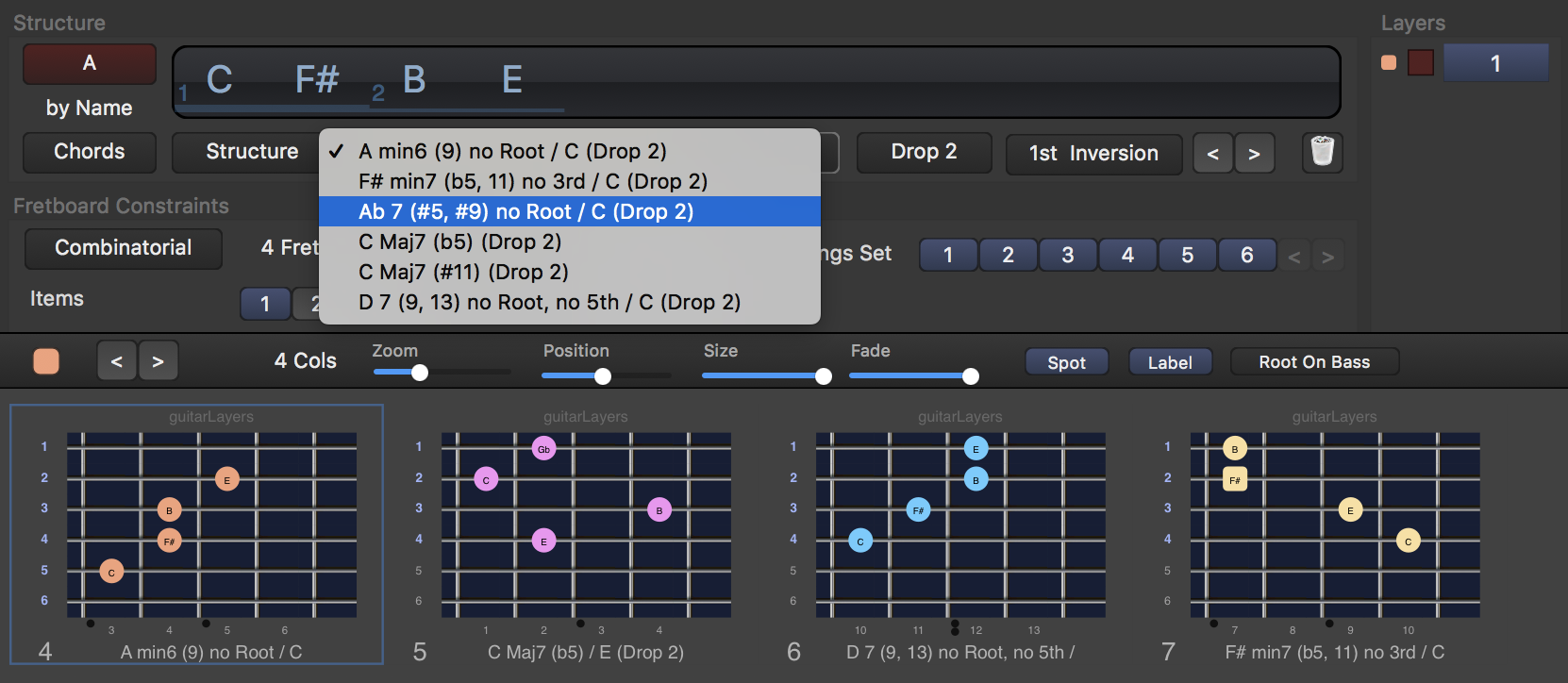Go to previous inversion with left arrow
Screen dimensions: 1568x683
1213,154
